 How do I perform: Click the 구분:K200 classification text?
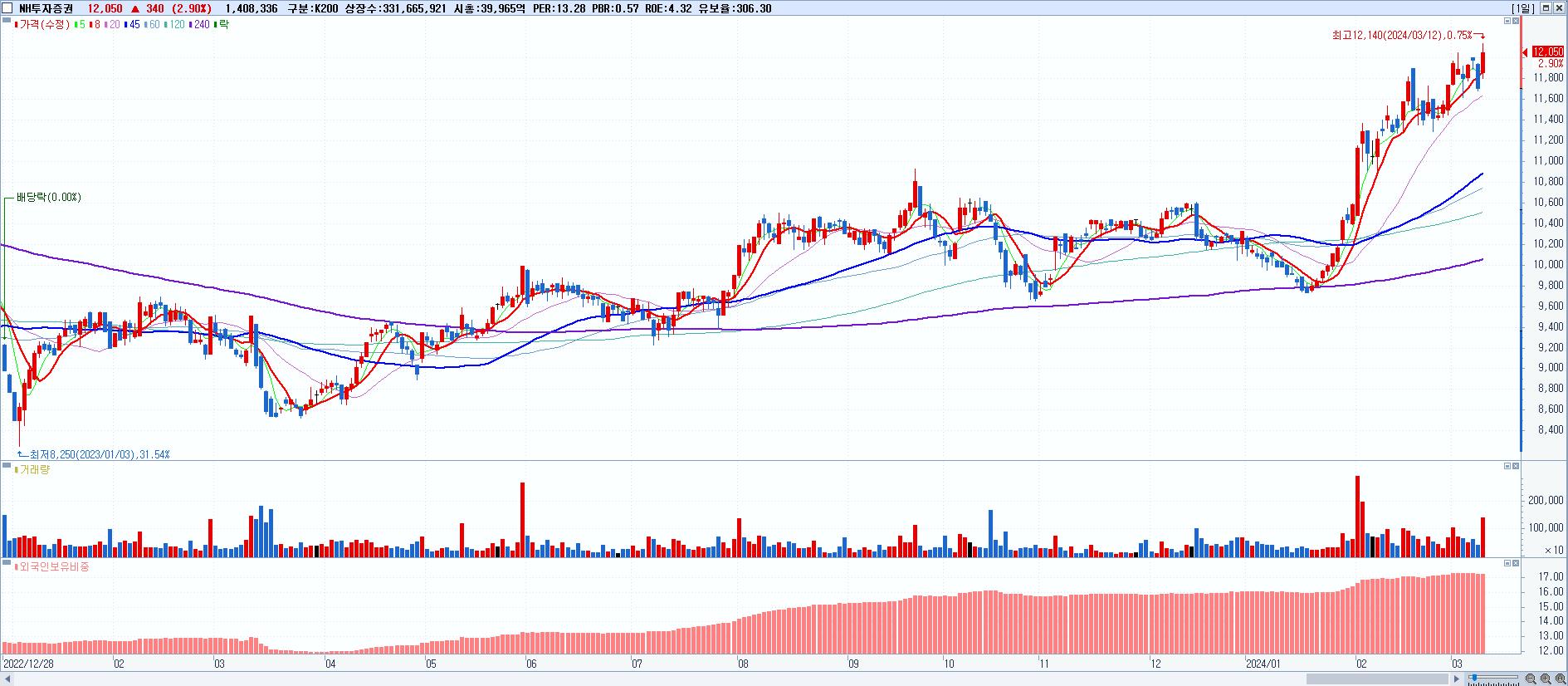(x=312, y=8)
